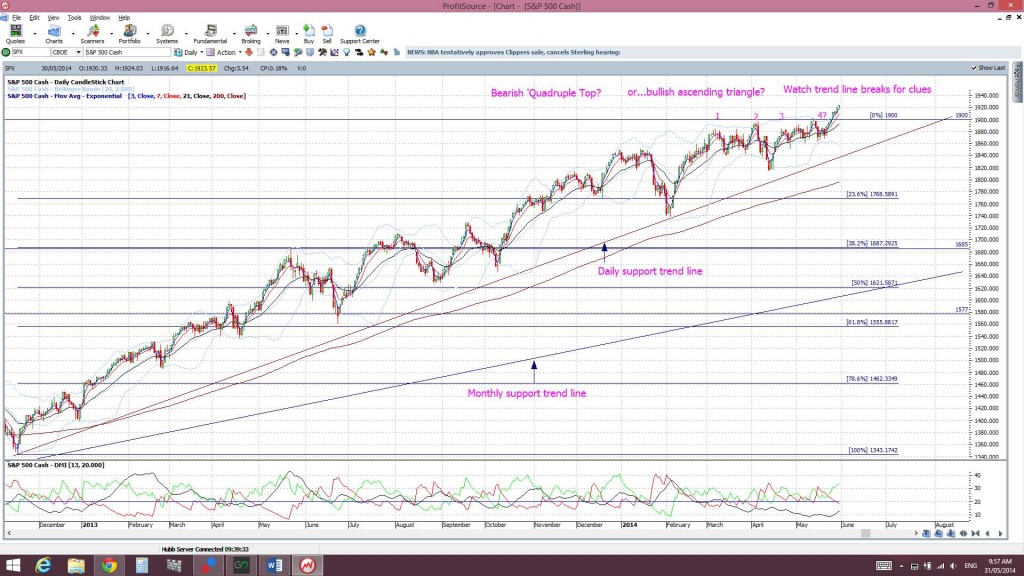Open Google Chrome from taskbar
The width and height of the screenshot is (1024, 576).
pyautogui.click(x=109, y=565)
